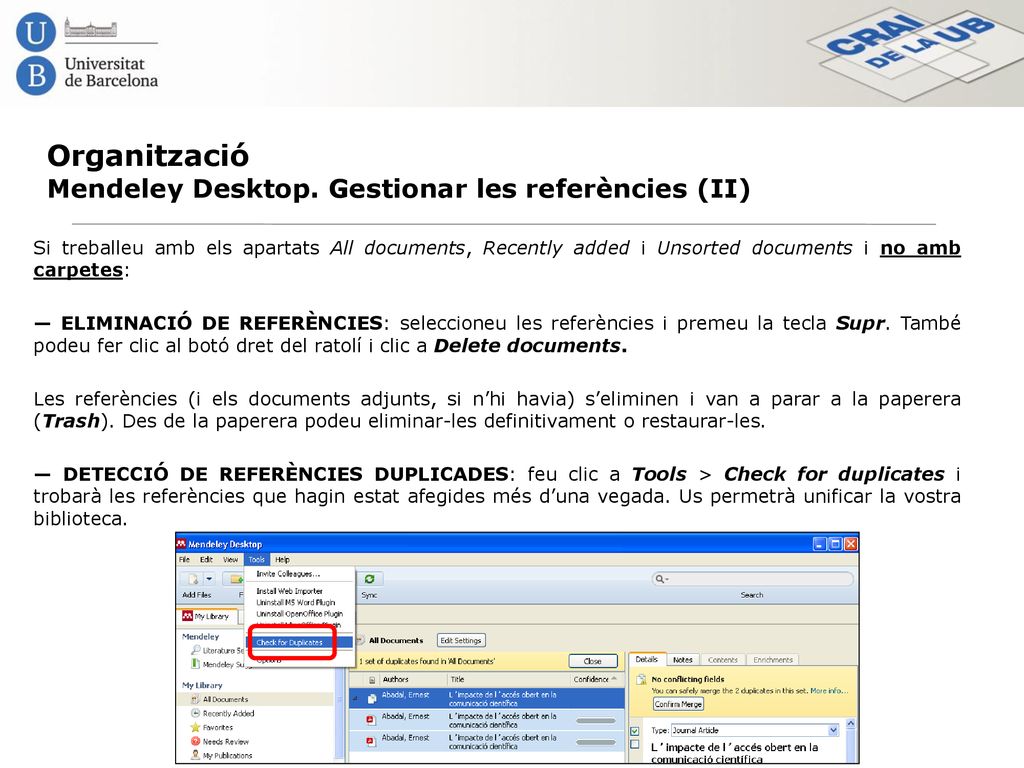This screenshot has height=768, width=1024.
Task: Click the Tools menu
Action: (257, 560)
